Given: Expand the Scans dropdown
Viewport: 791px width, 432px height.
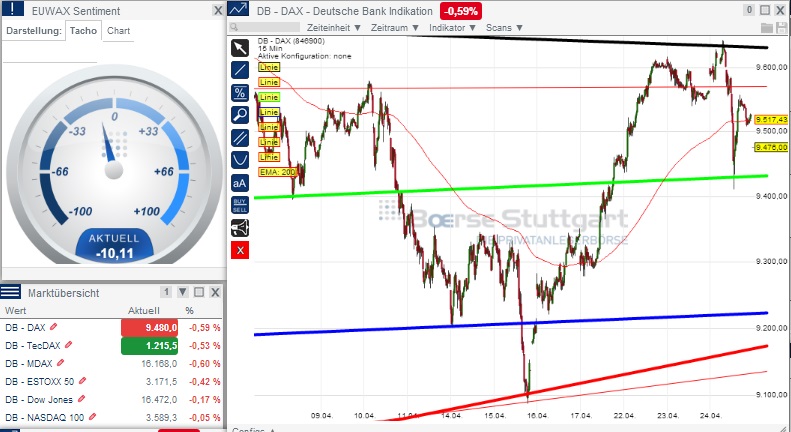Looking at the screenshot, I should pyautogui.click(x=504, y=28).
